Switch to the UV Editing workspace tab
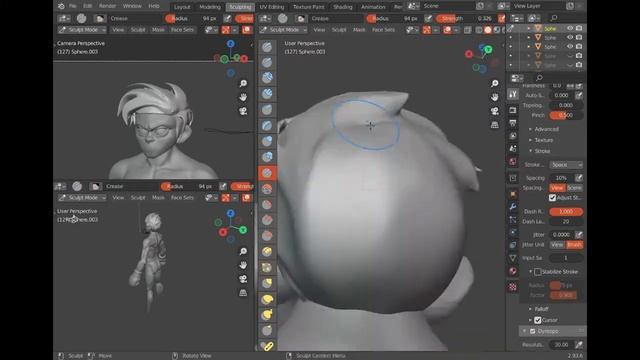Viewport: 640px width, 360px height. tap(271, 7)
